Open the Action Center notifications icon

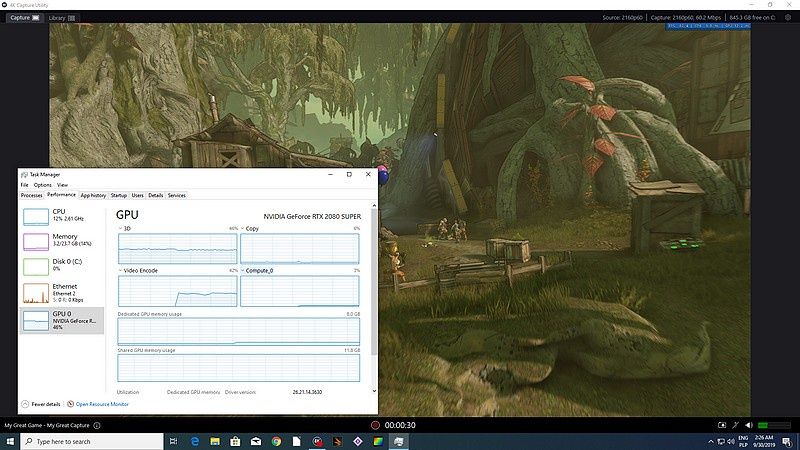(x=787, y=441)
